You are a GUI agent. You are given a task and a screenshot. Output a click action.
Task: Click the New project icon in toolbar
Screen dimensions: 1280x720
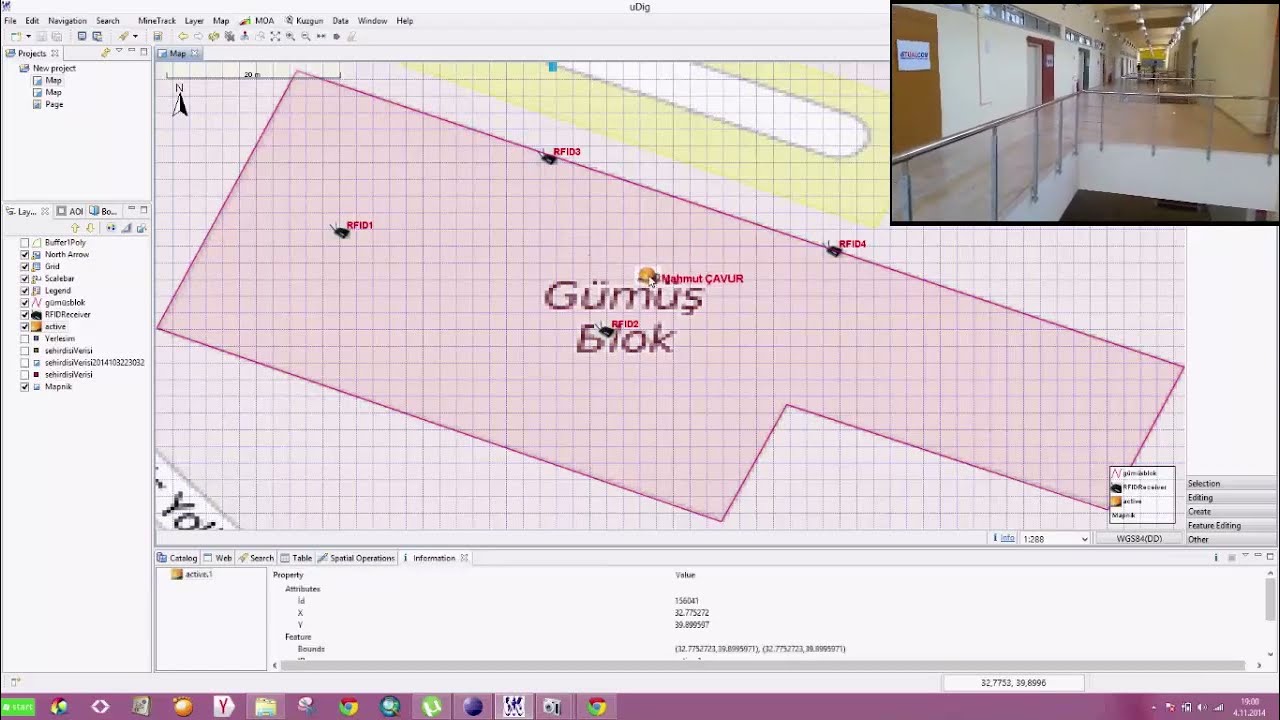point(14,36)
